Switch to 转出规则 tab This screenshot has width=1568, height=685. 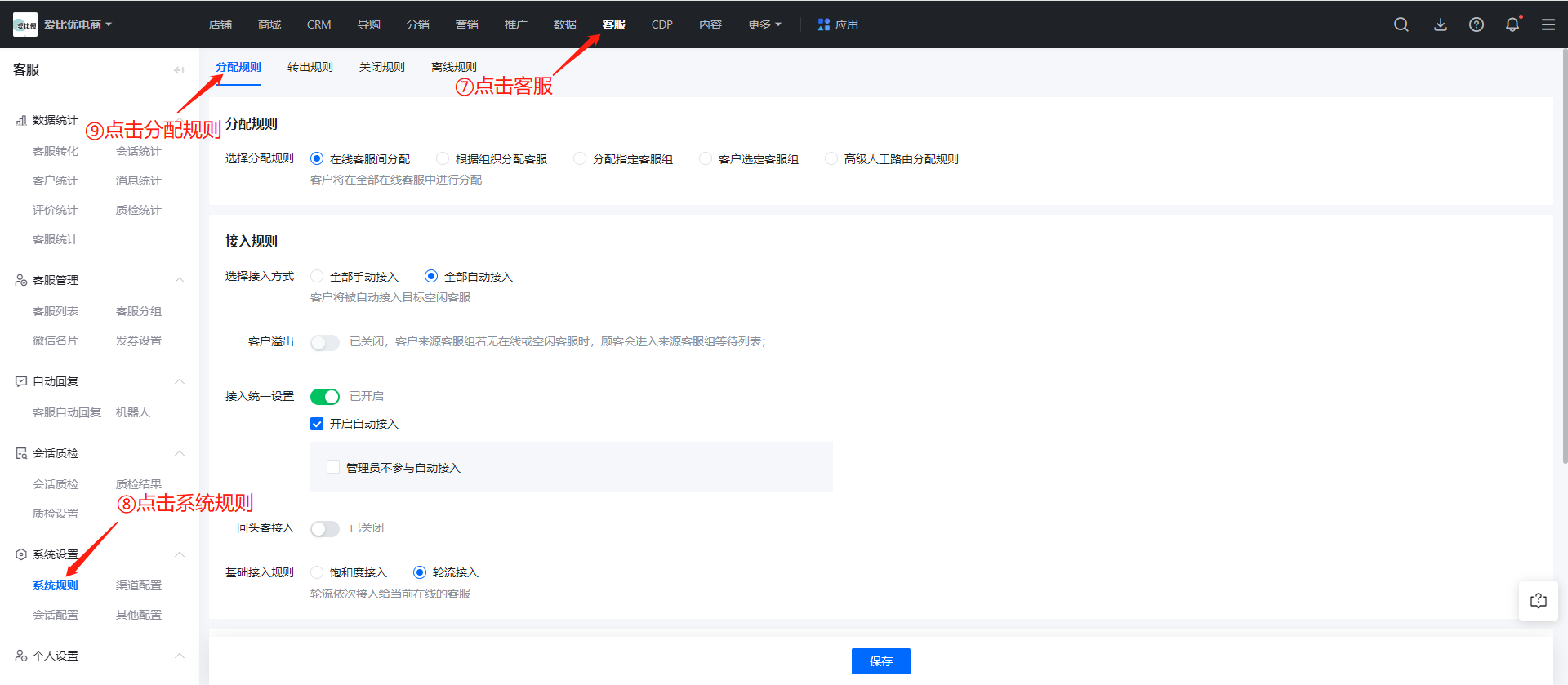310,67
